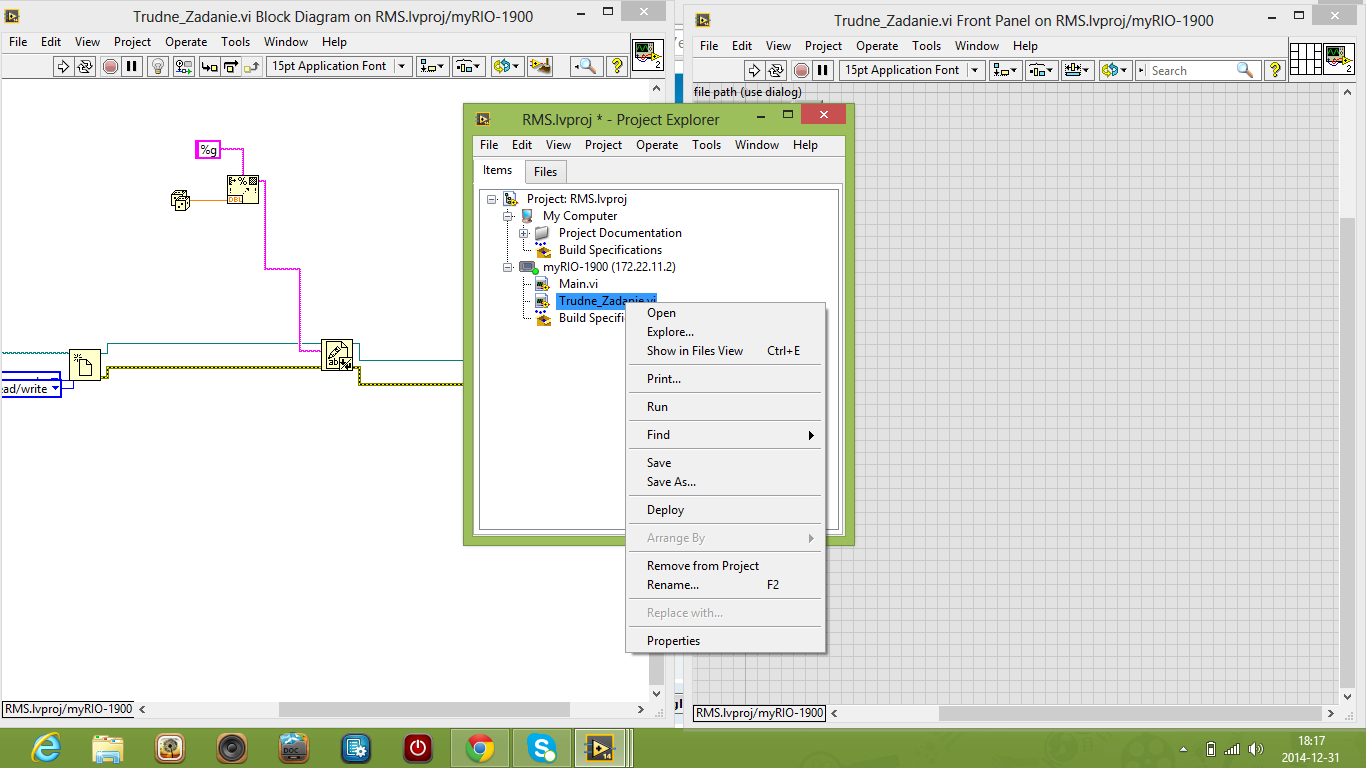Click the Random Number dice node
Image resolution: width=1366 pixels, height=768 pixels.
coord(180,200)
